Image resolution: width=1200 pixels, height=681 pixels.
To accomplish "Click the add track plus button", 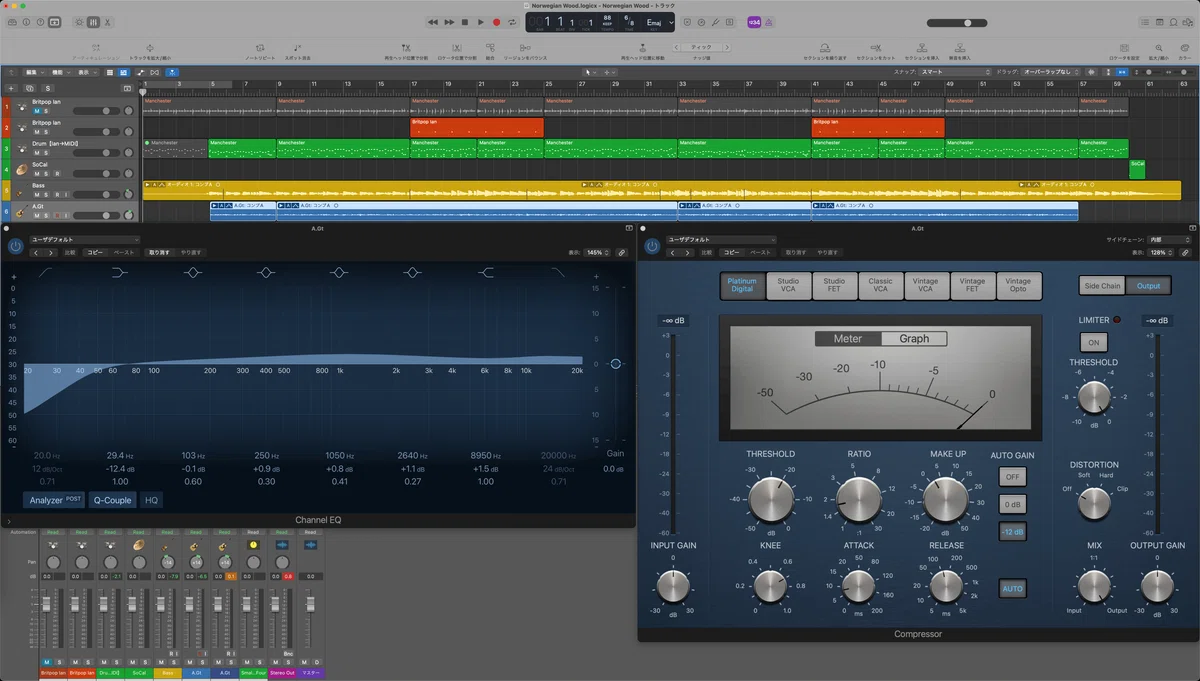I will click(12, 88).
